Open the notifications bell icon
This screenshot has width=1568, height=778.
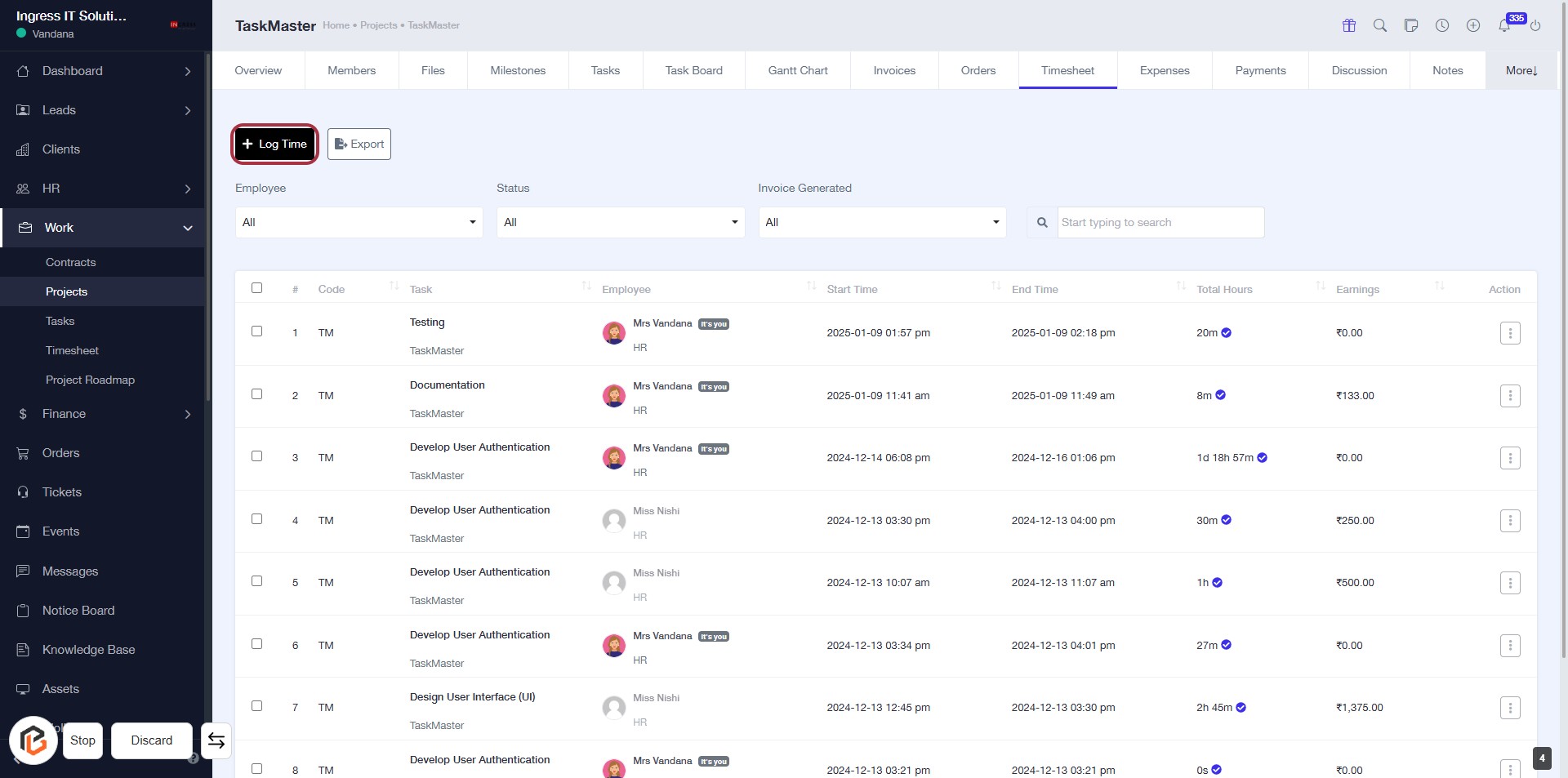(x=1503, y=26)
